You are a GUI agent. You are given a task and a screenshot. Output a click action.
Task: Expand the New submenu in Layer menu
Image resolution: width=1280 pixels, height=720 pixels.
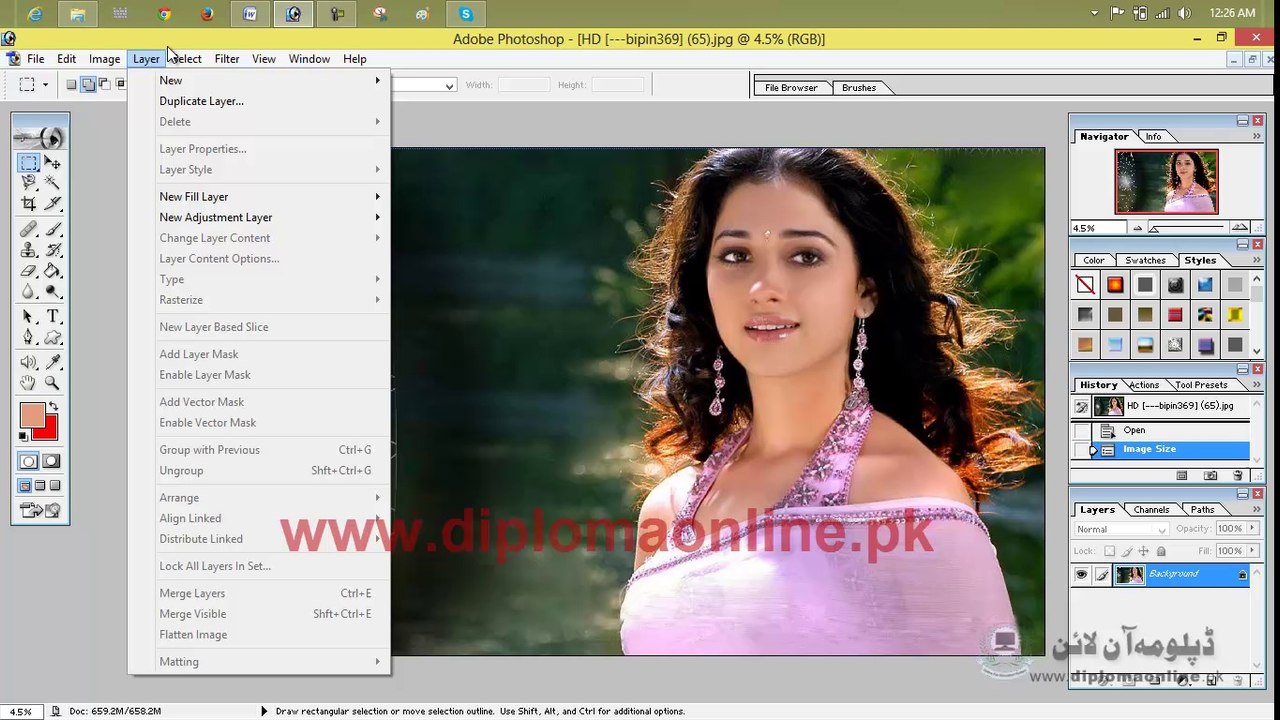click(x=270, y=80)
